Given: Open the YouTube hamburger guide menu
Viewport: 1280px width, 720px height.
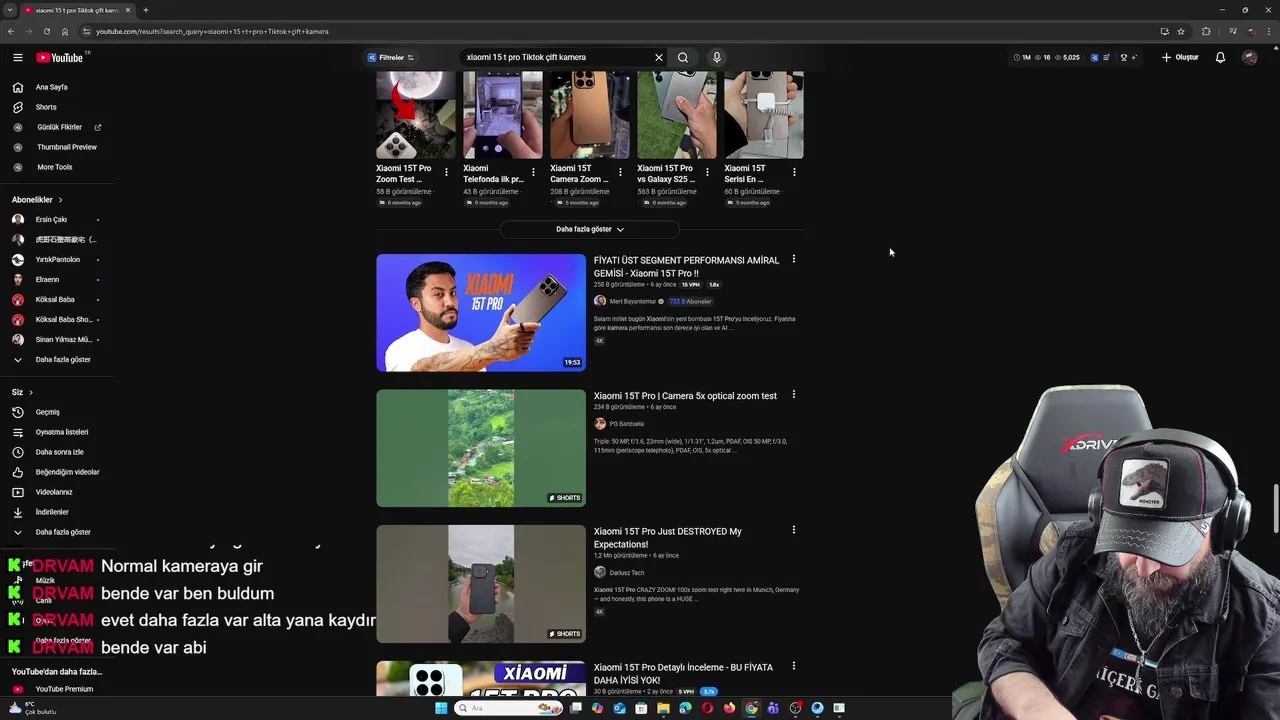Looking at the screenshot, I should coord(17,58).
